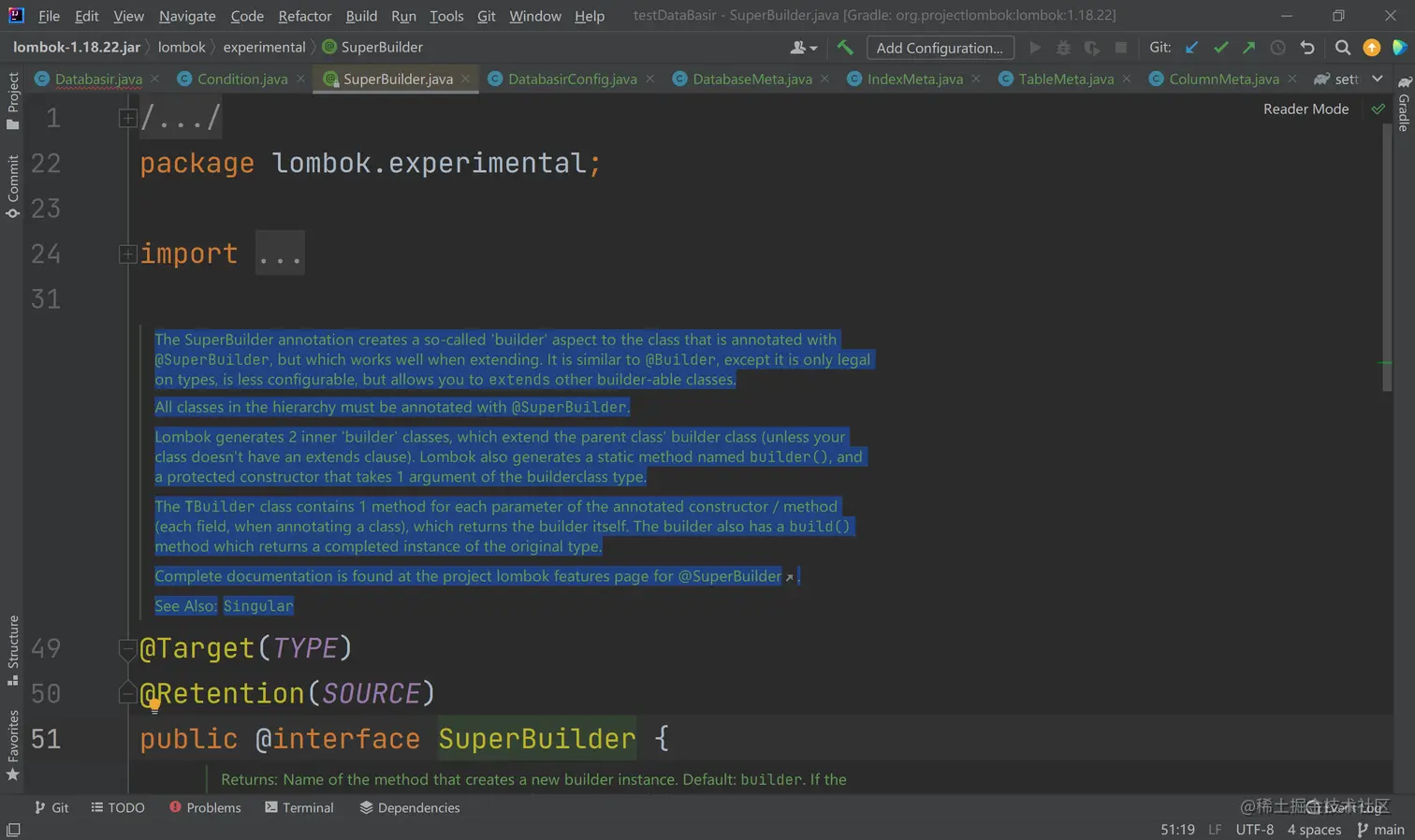Click the 'lombok' package breadcrumb

point(182,47)
